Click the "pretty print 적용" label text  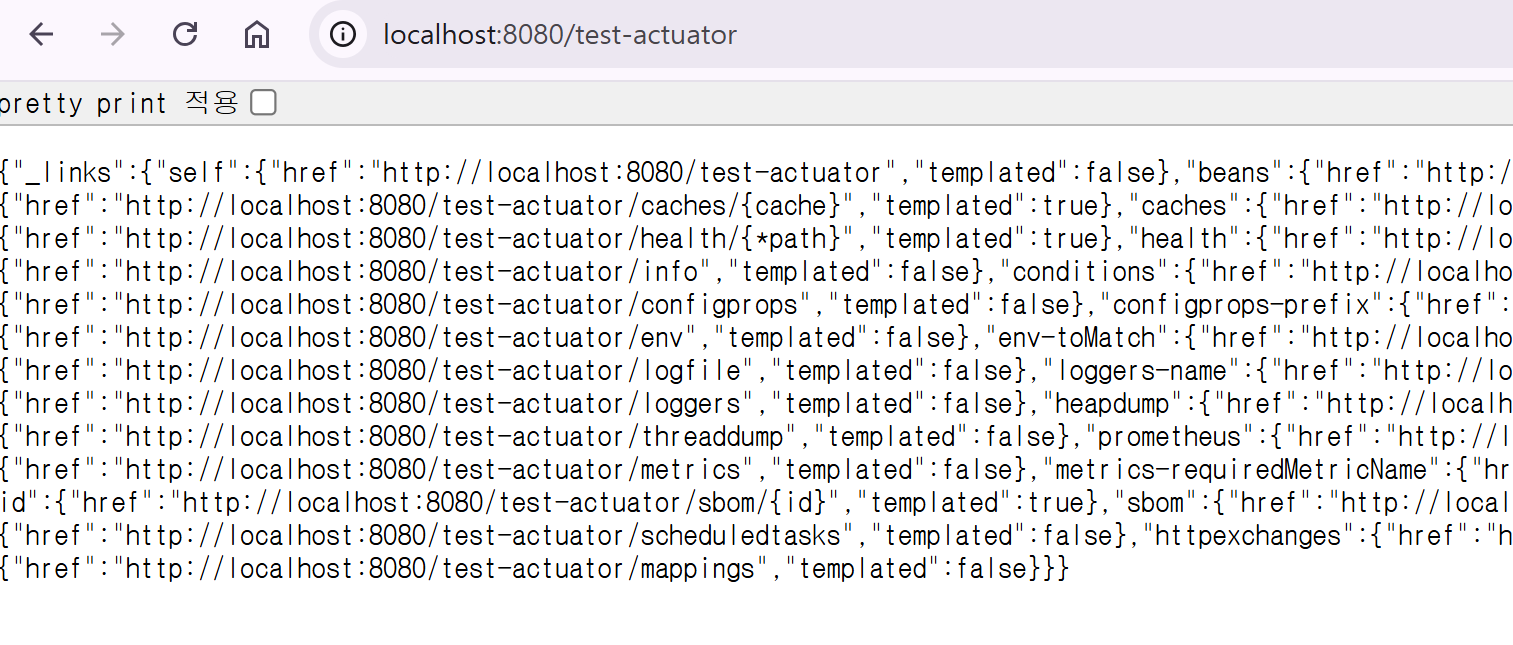point(118,102)
